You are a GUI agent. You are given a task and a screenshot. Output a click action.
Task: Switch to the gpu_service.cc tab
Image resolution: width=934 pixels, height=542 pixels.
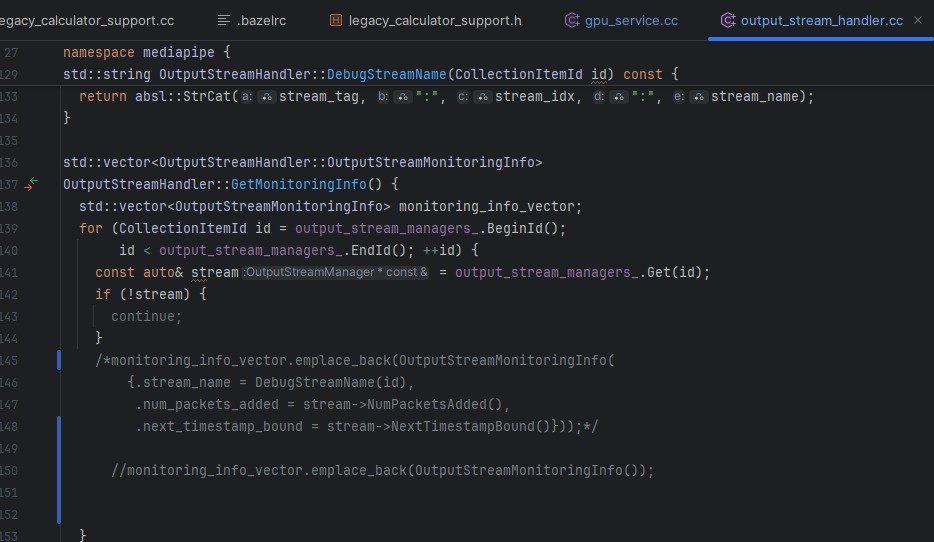click(x=621, y=20)
